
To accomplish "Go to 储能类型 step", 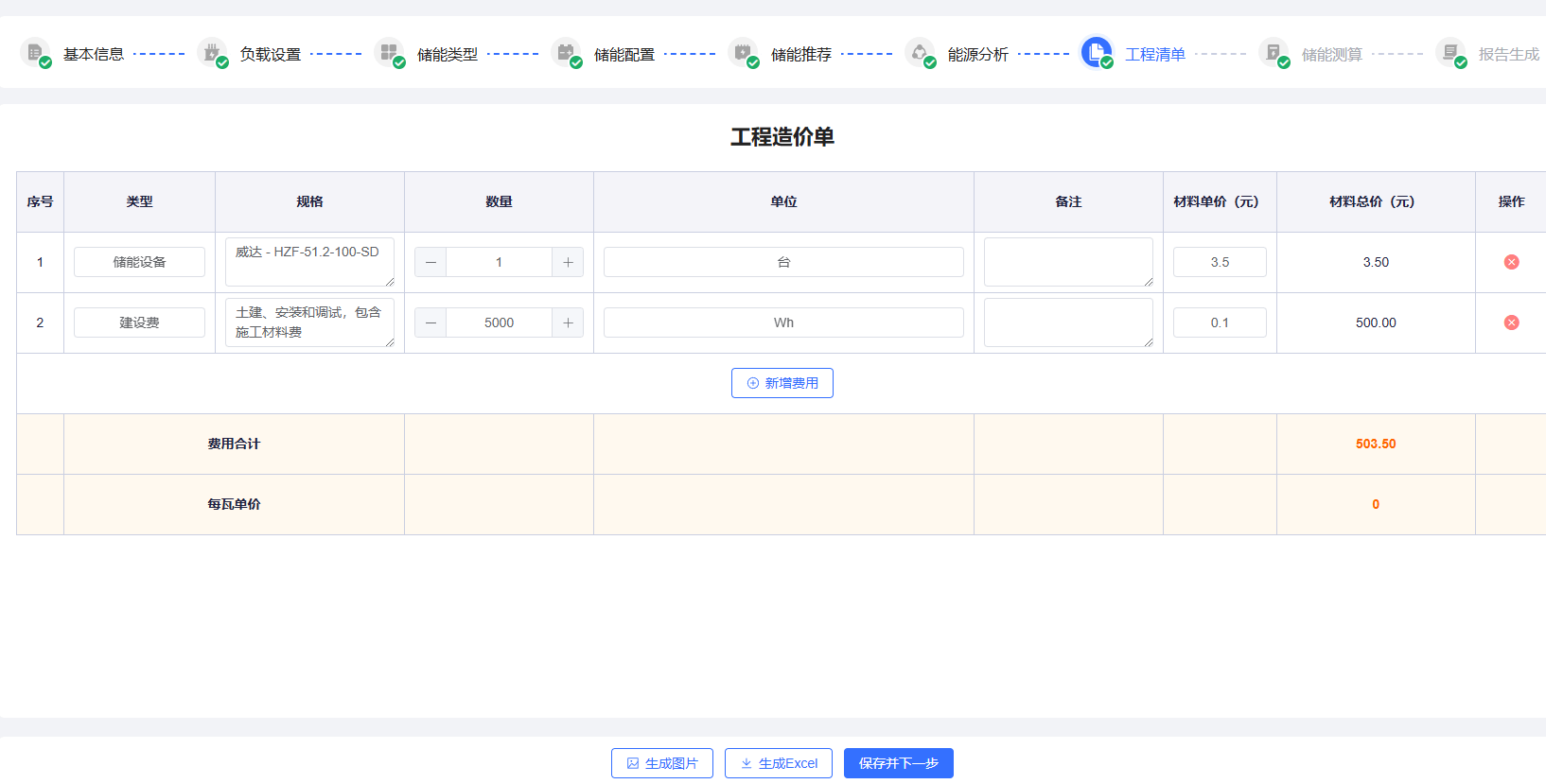I will point(448,55).
